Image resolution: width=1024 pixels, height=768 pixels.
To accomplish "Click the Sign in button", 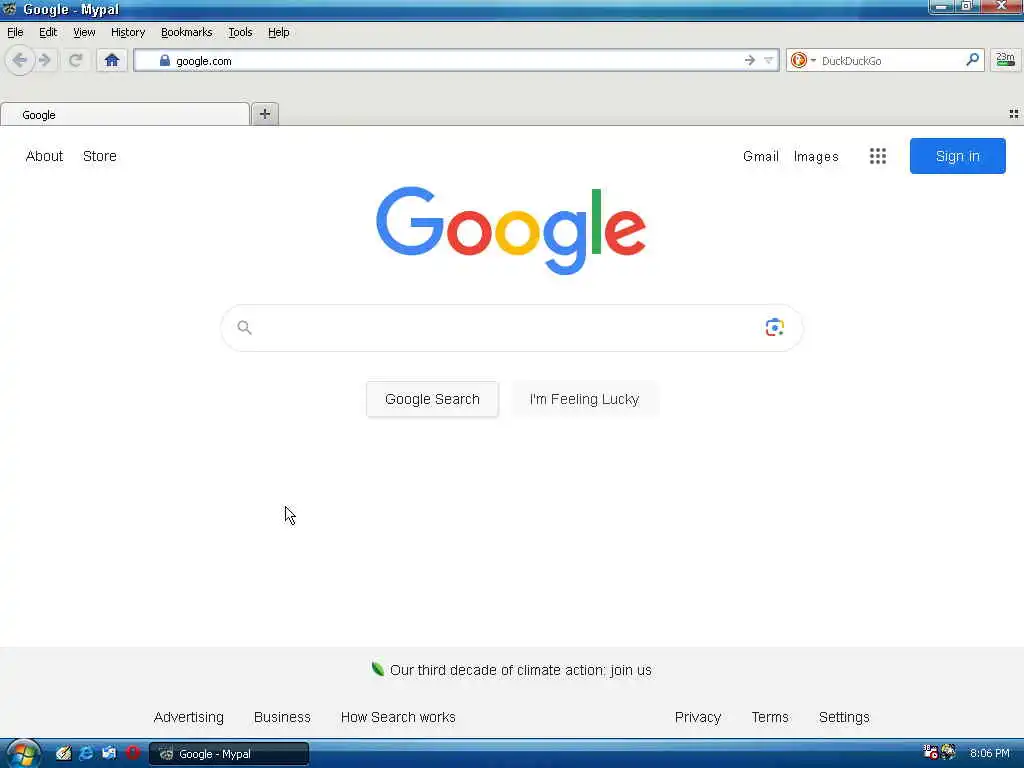I will click(957, 156).
